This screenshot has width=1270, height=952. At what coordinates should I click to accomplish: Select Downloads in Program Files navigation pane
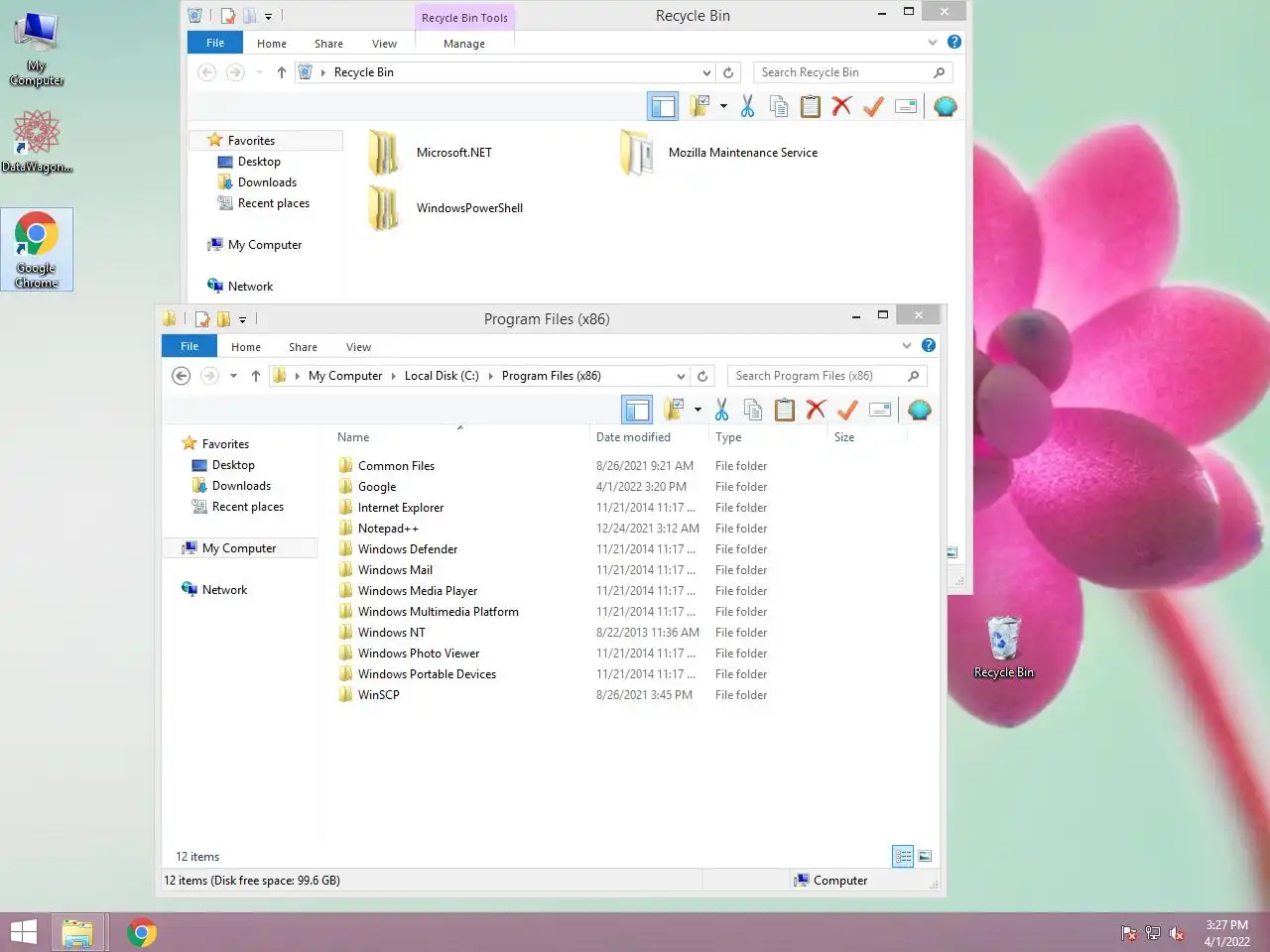pos(241,486)
